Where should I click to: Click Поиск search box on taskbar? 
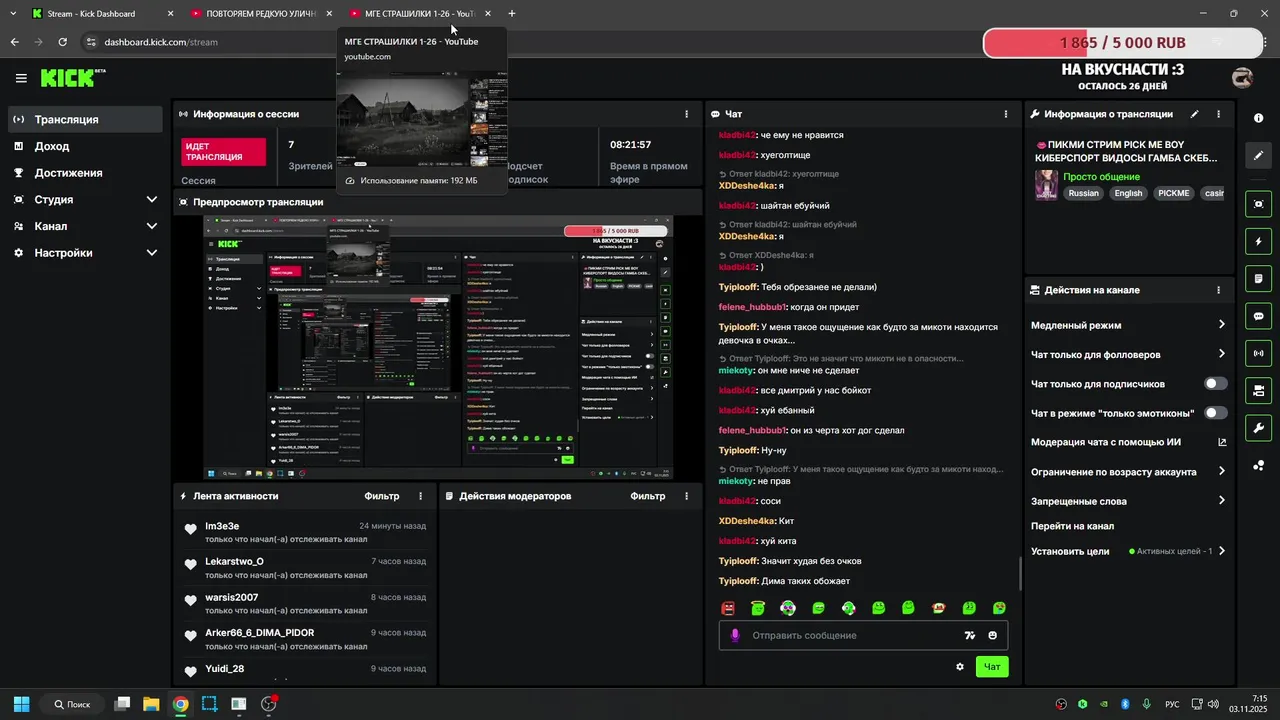pos(72,704)
